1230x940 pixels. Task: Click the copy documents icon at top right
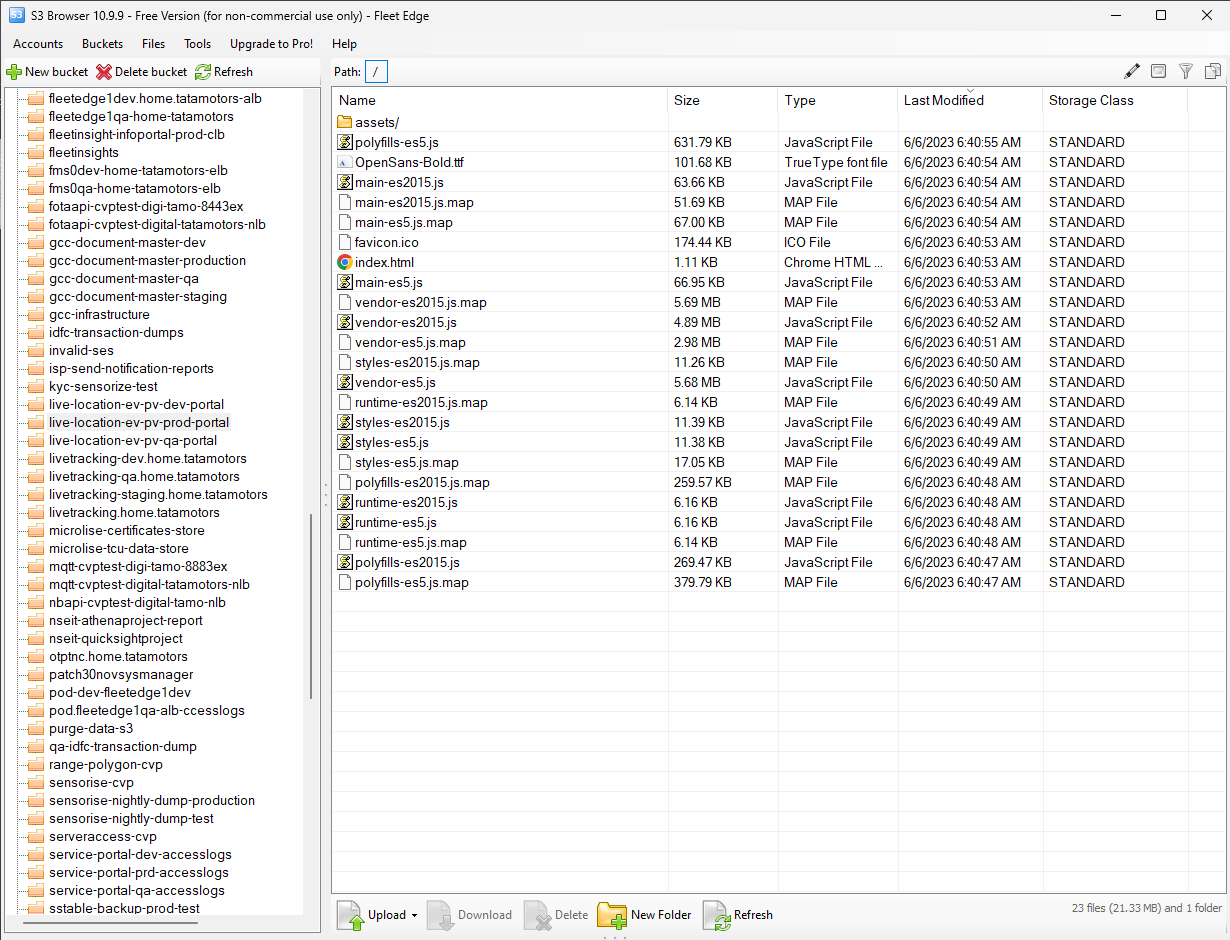(x=1213, y=71)
